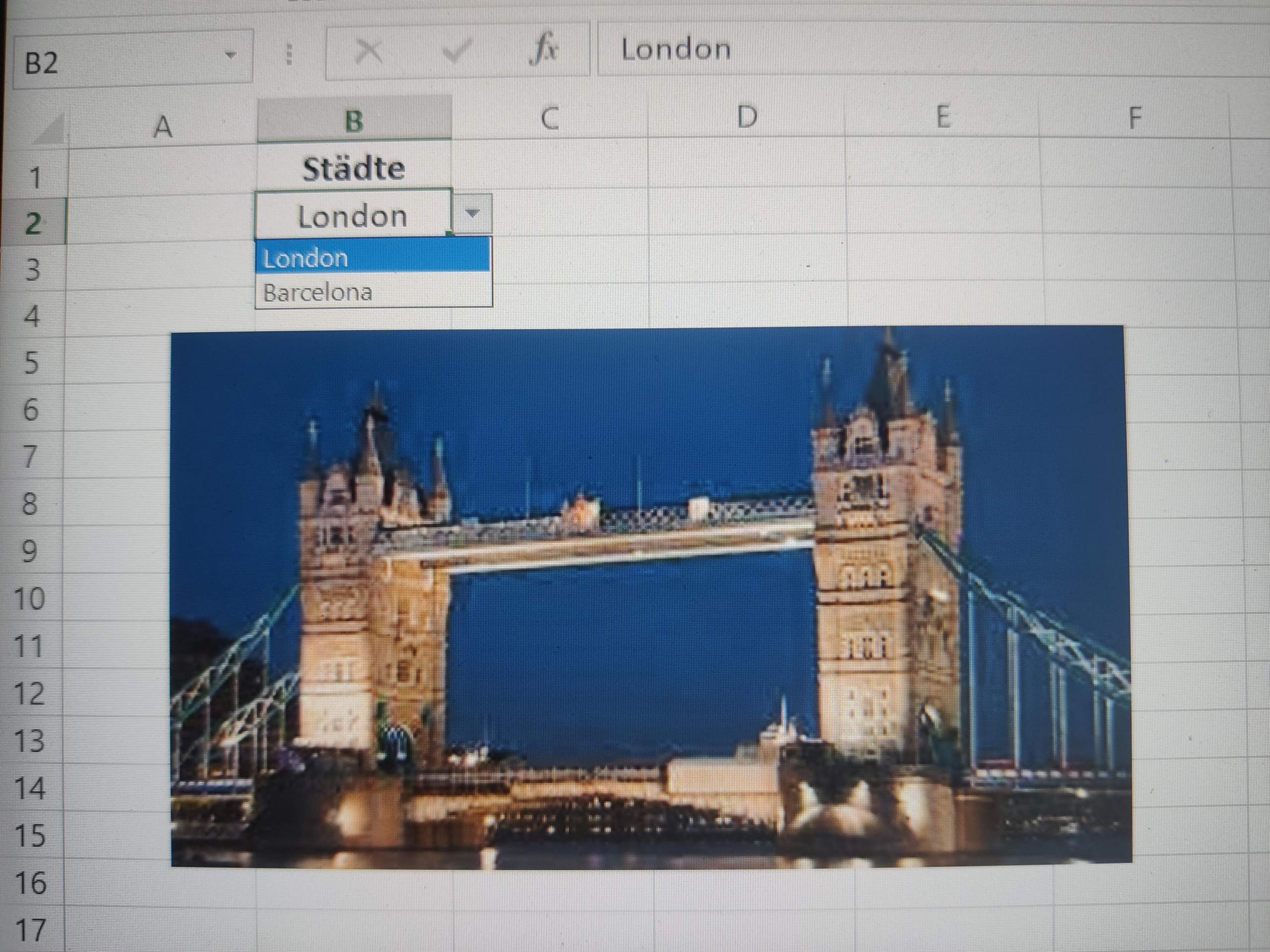This screenshot has width=1270, height=952.
Task: Open the Name Box dropdown arrow
Action: (232, 55)
